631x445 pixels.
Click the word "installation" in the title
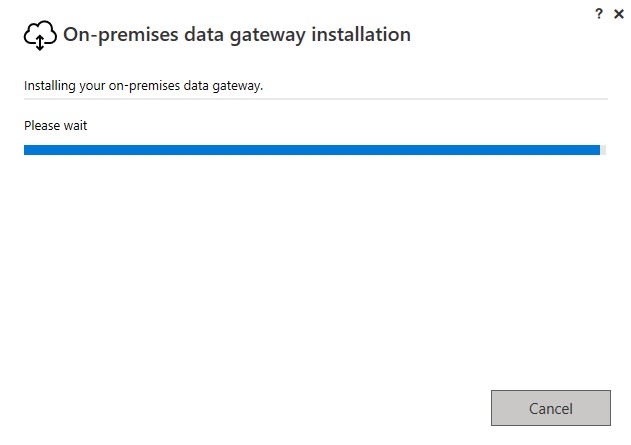[361, 35]
